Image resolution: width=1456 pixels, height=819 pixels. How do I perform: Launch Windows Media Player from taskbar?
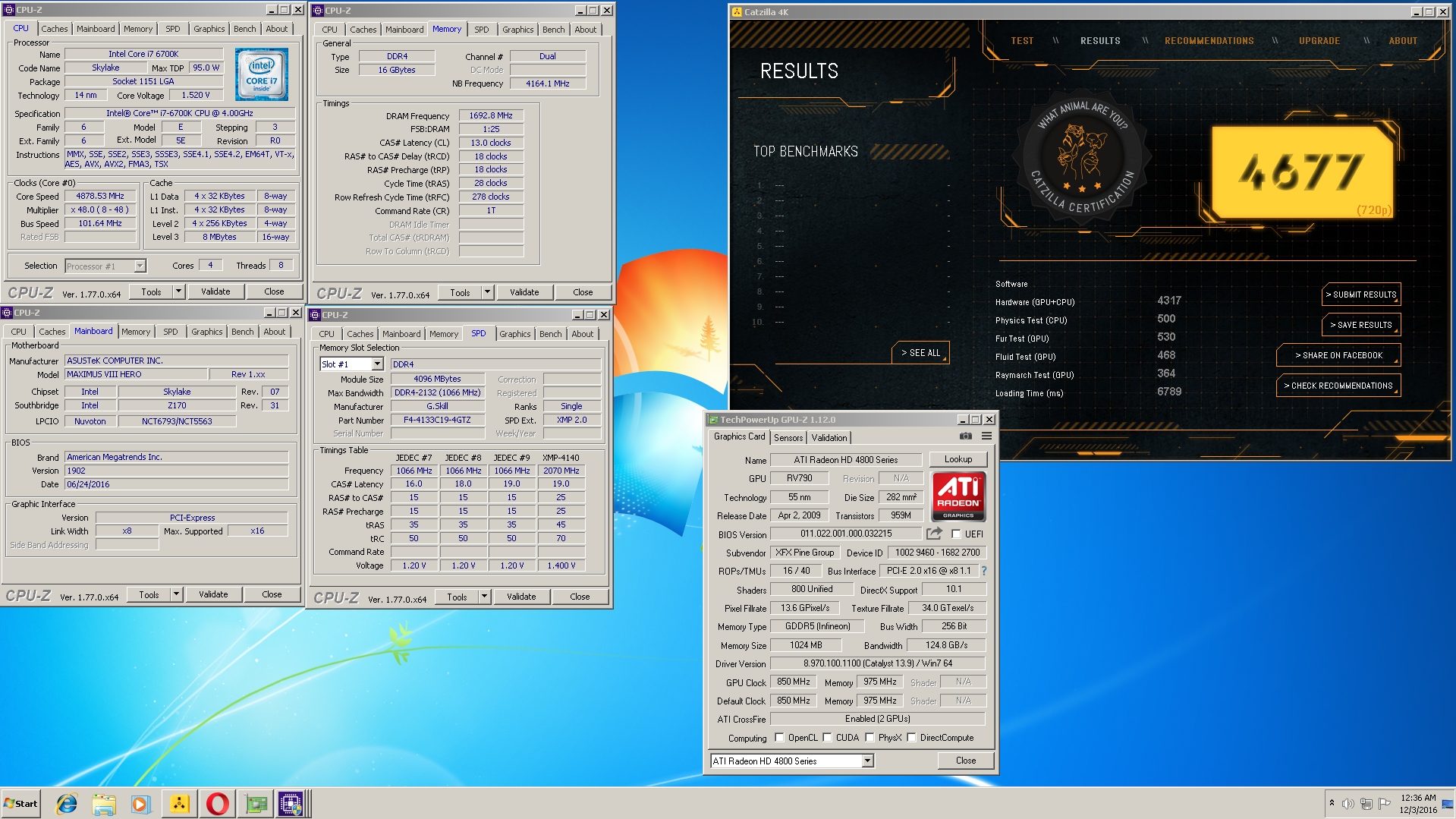coord(141,804)
